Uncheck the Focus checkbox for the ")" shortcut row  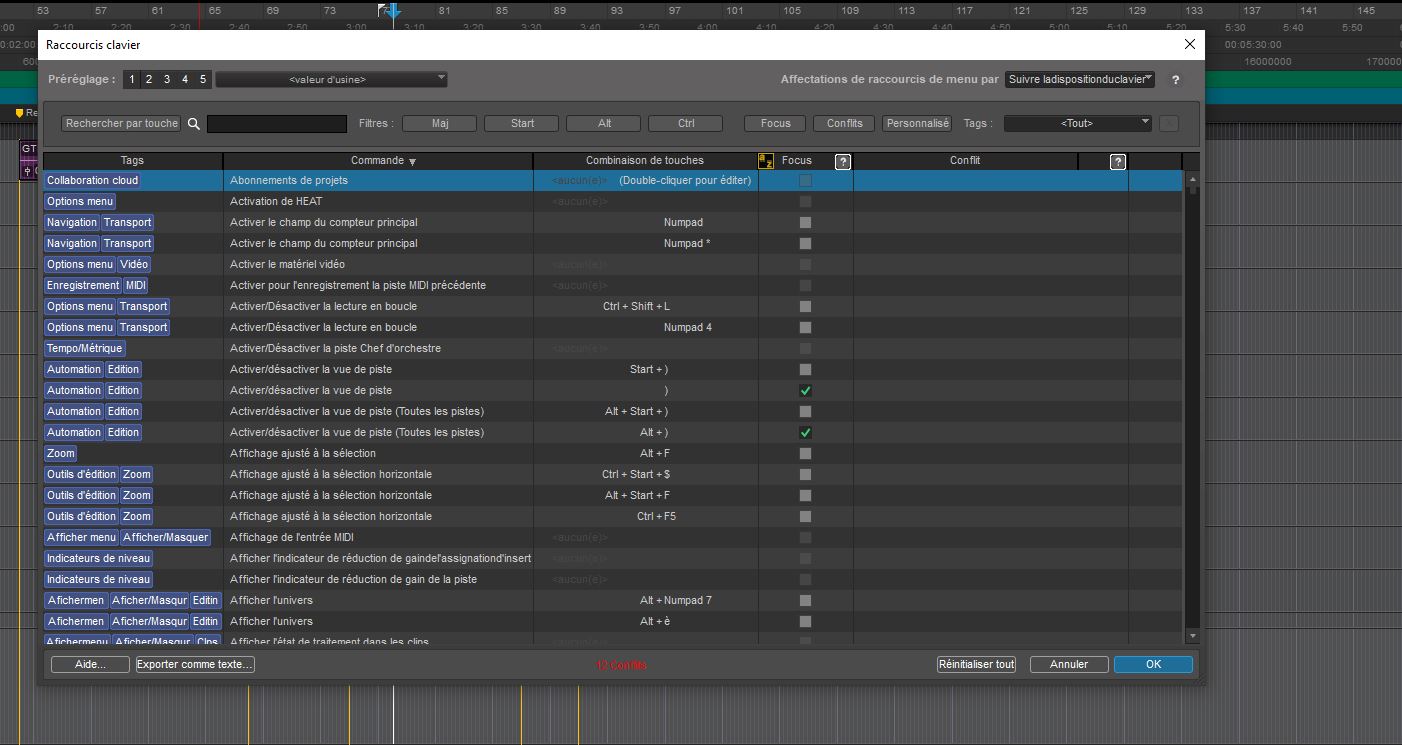[804, 390]
